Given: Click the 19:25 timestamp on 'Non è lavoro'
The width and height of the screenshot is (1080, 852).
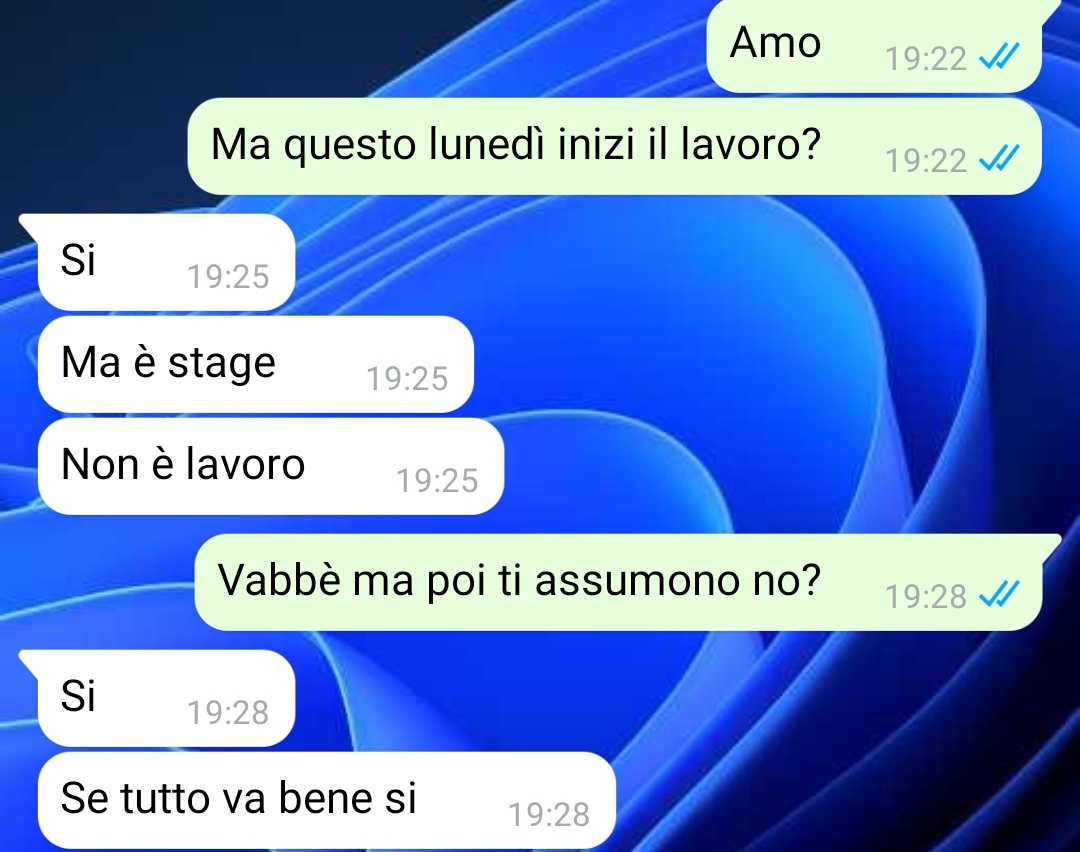Looking at the screenshot, I should (x=437, y=481).
